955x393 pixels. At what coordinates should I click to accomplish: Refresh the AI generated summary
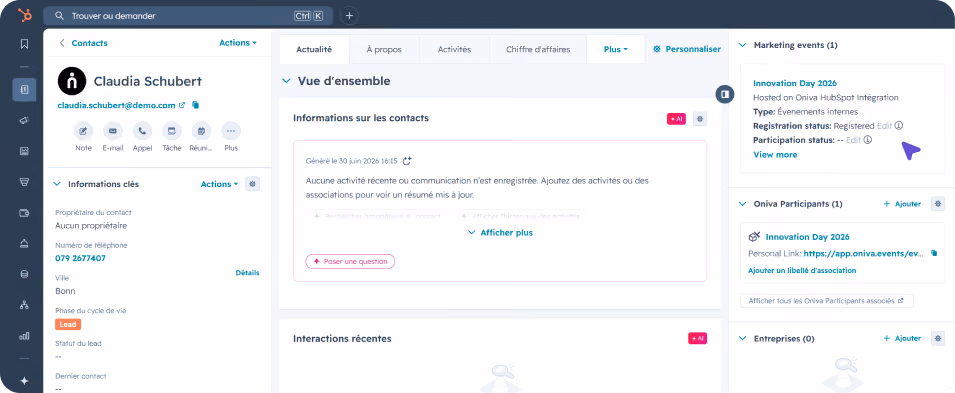(407, 161)
